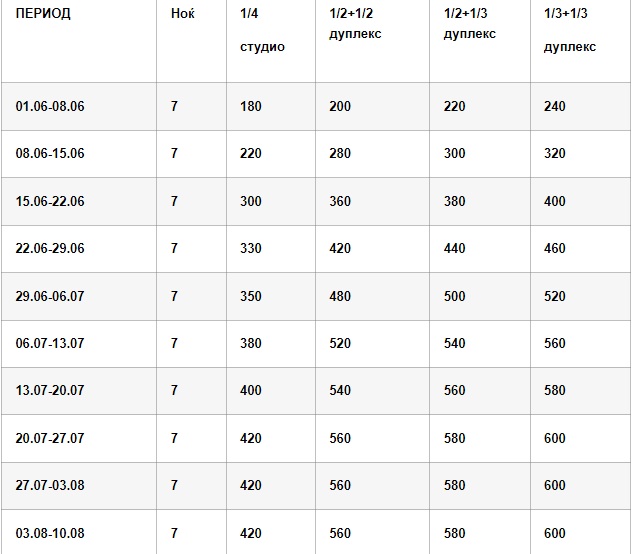
Task: Select the 27.07-03.08 period cell
Action: pyautogui.click(x=50, y=486)
